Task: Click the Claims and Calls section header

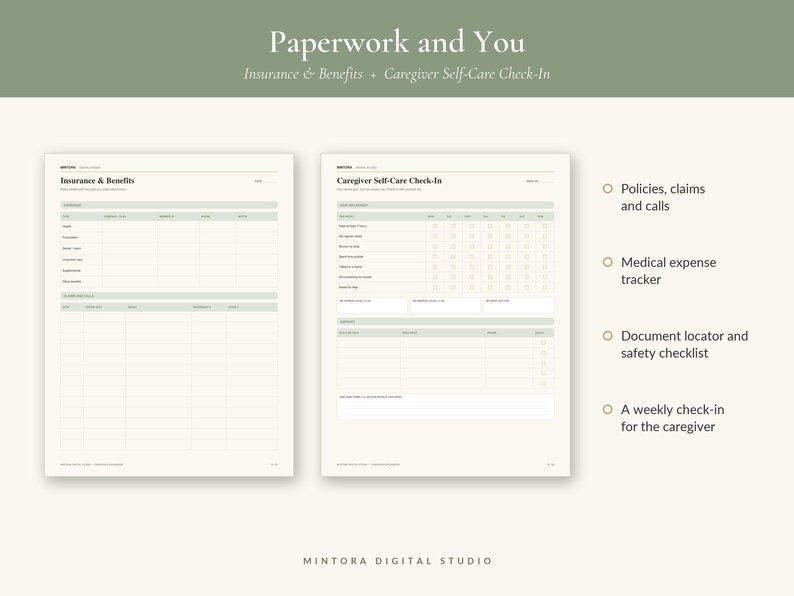Action: click(169, 296)
